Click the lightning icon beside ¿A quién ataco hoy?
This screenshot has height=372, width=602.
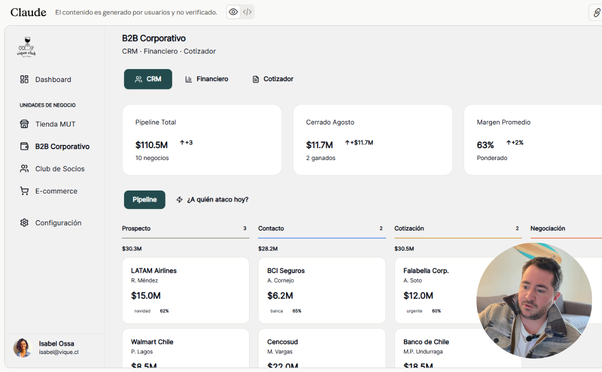[x=179, y=200]
